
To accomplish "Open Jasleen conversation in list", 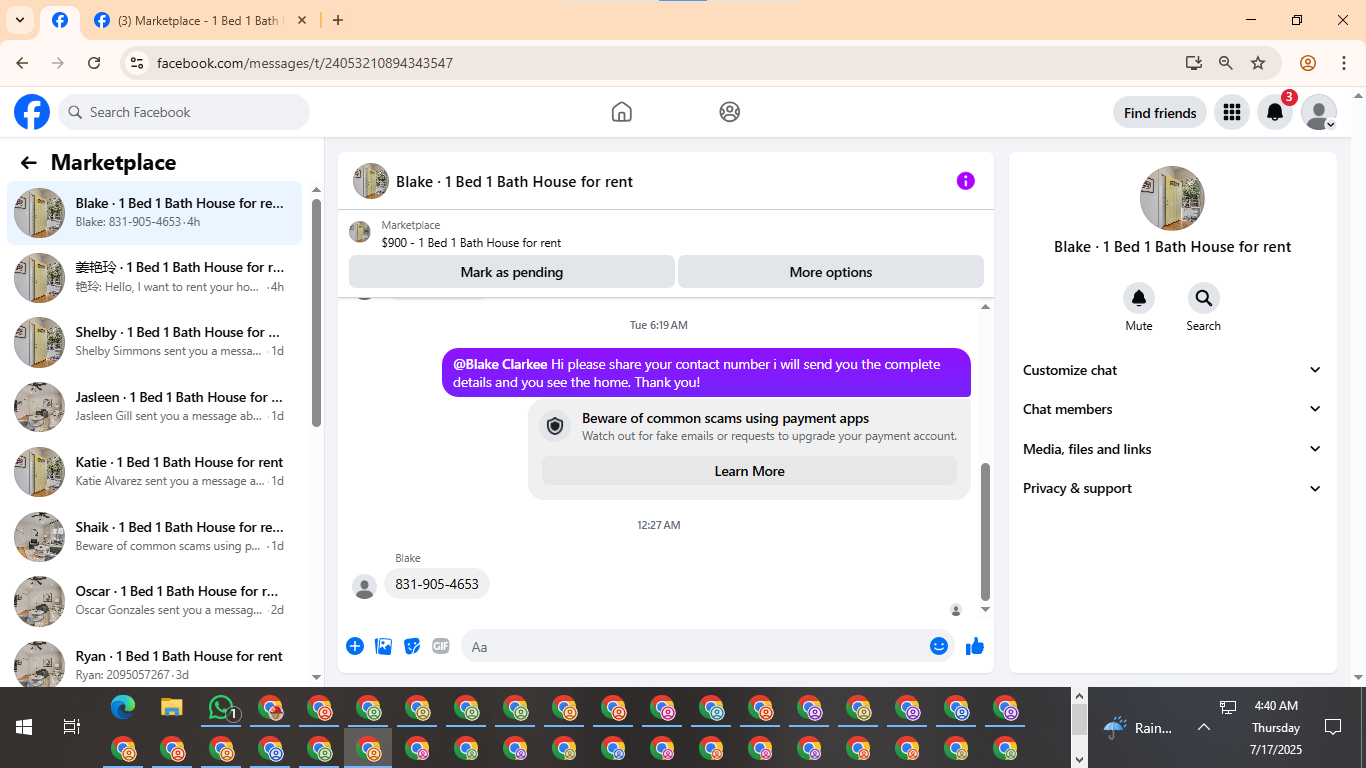I will (155, 407).
